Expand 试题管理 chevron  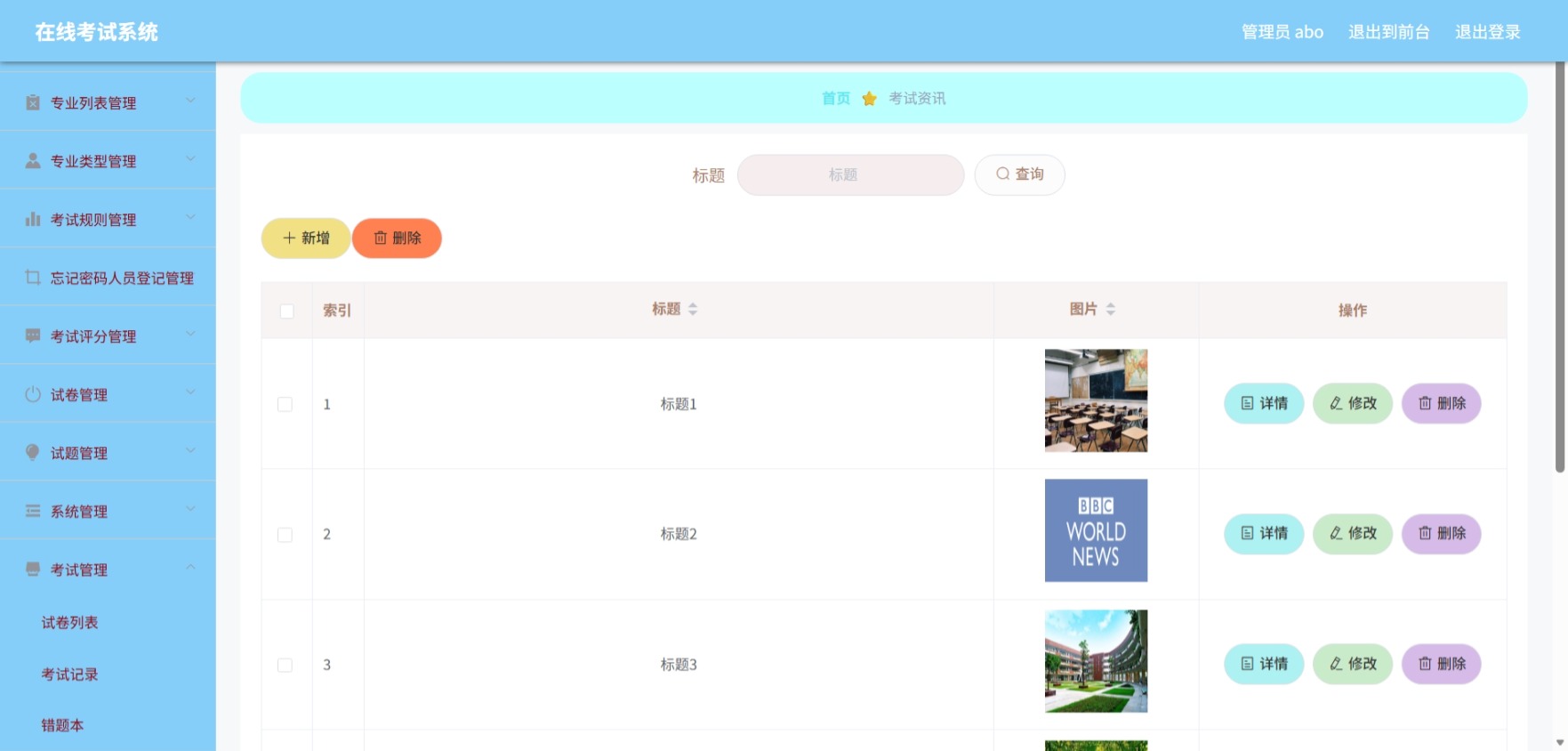click(x=190, y=450)
